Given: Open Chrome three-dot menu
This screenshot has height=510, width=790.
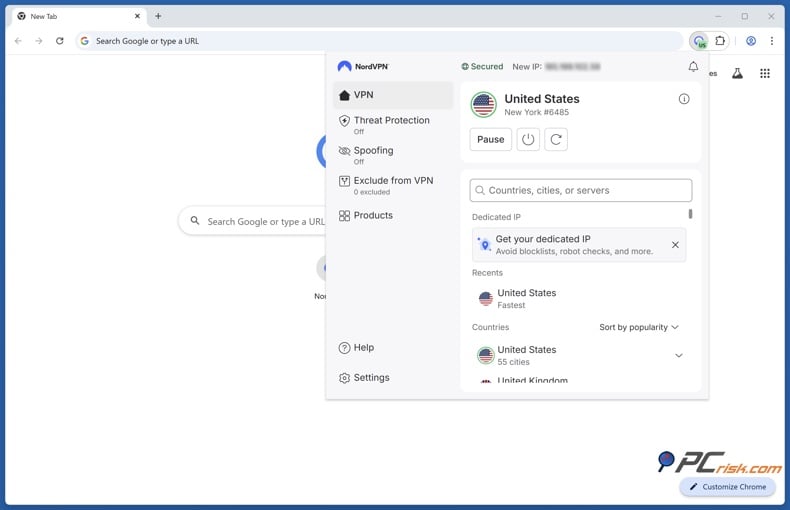Looking at the screenshot, I should [771, 41].
